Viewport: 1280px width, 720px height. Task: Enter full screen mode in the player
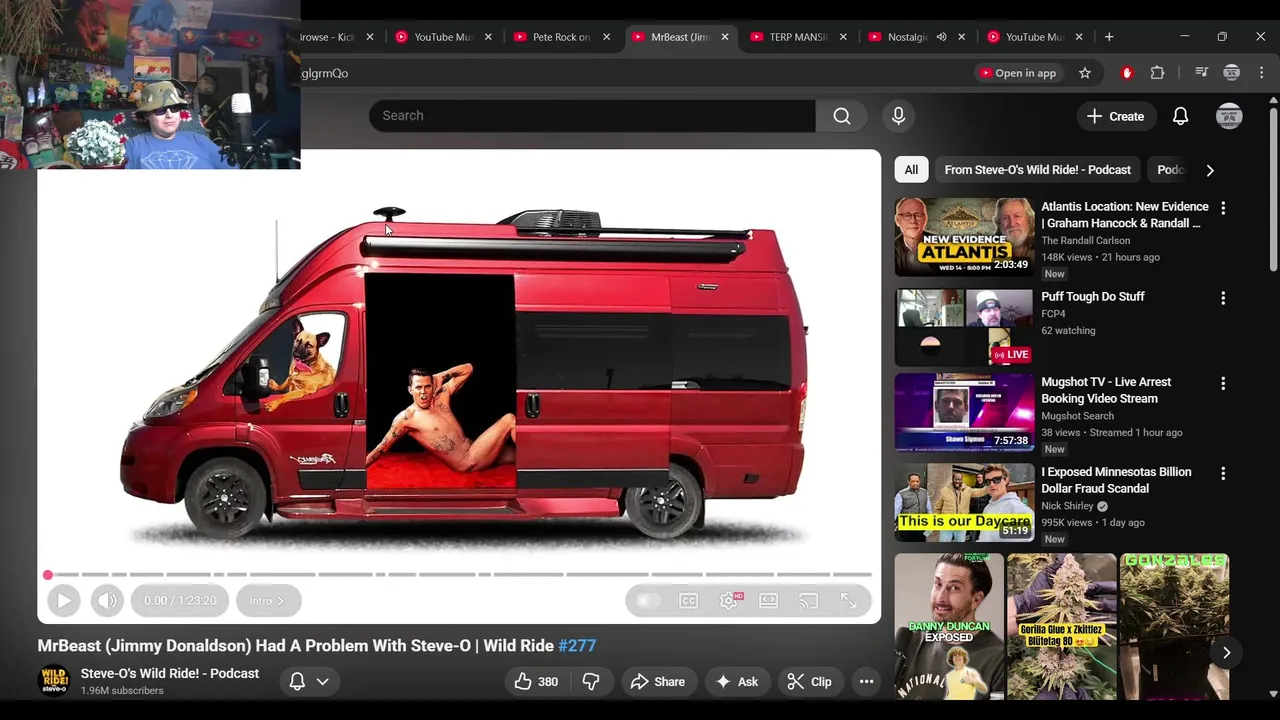(848, 601)
